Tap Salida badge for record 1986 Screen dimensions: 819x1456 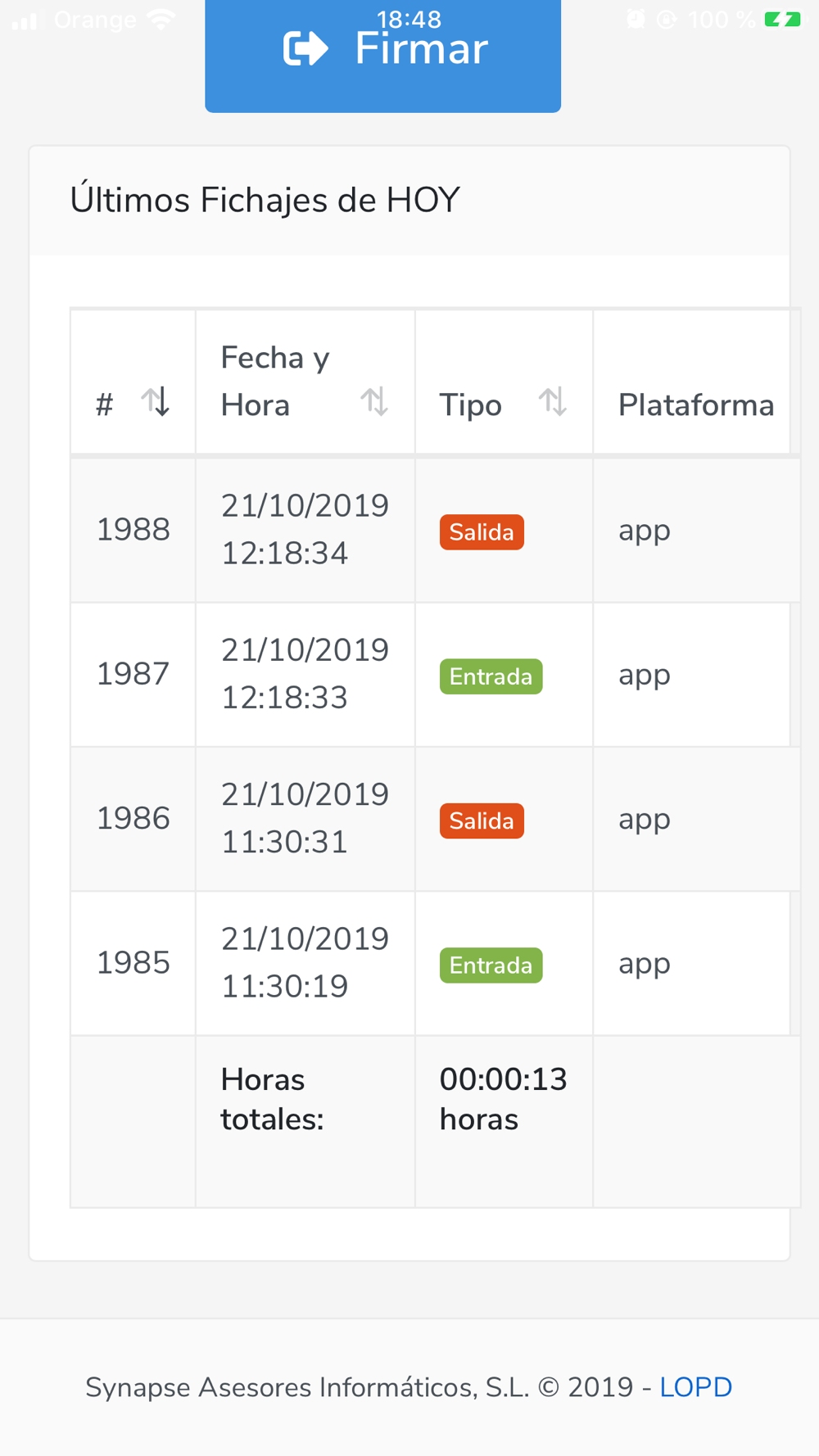pyautogui.click(x=482, y=821)
